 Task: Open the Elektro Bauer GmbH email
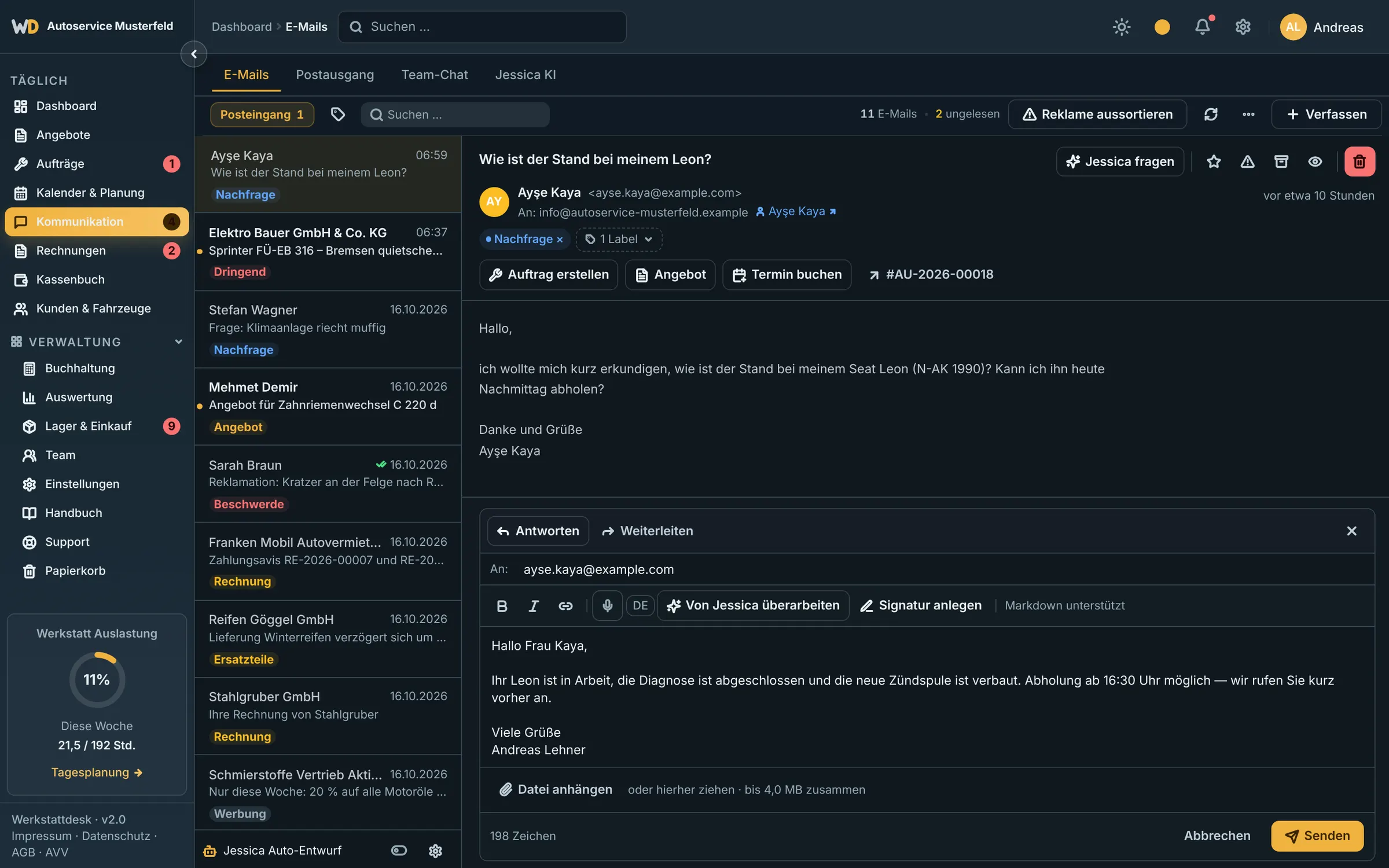tap(328, 252)
